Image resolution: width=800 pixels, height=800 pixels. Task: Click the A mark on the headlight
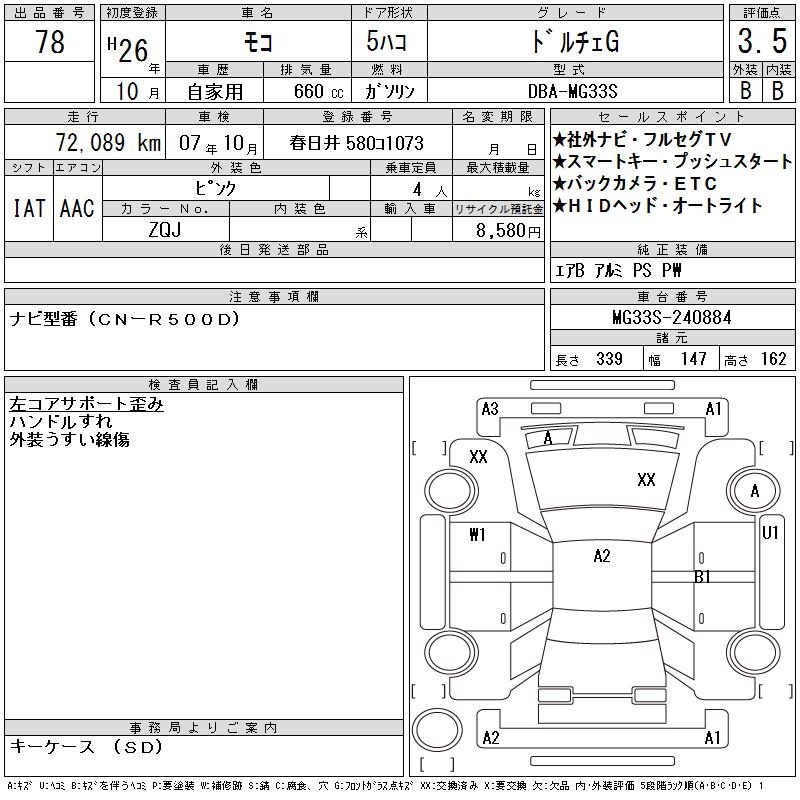point(547,438)
